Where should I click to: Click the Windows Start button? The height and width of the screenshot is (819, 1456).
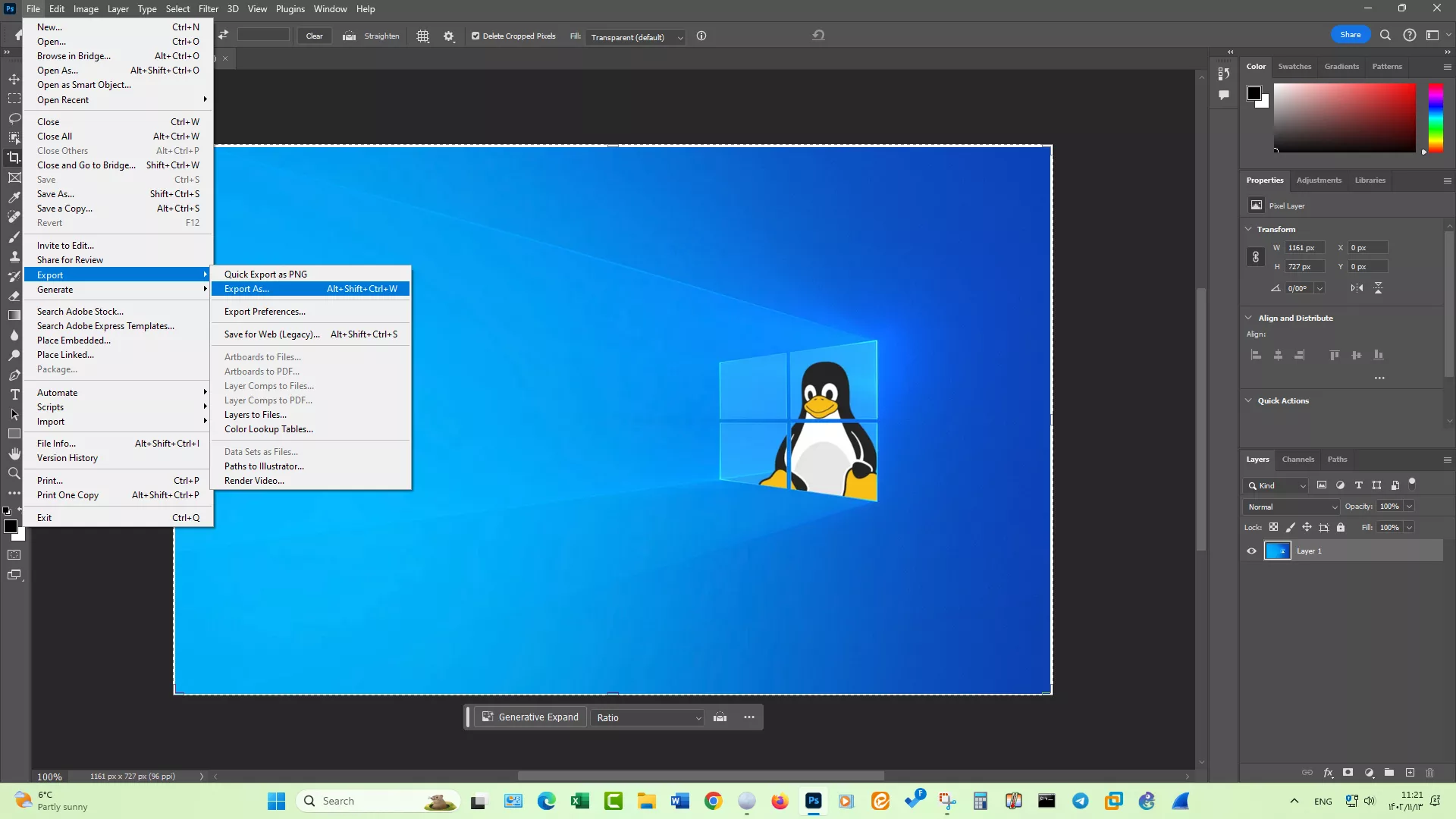tap(277, 801)
